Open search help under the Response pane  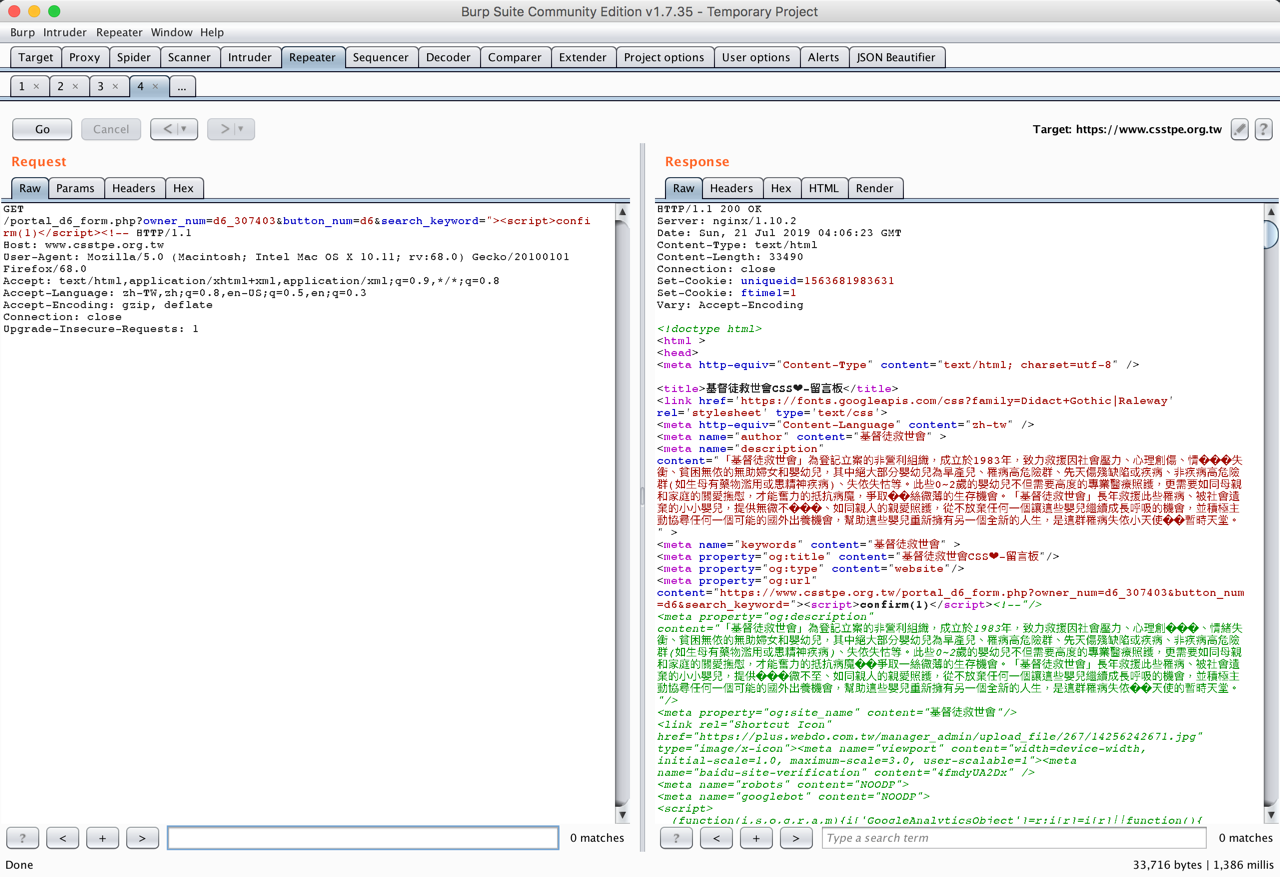point(676,838)
